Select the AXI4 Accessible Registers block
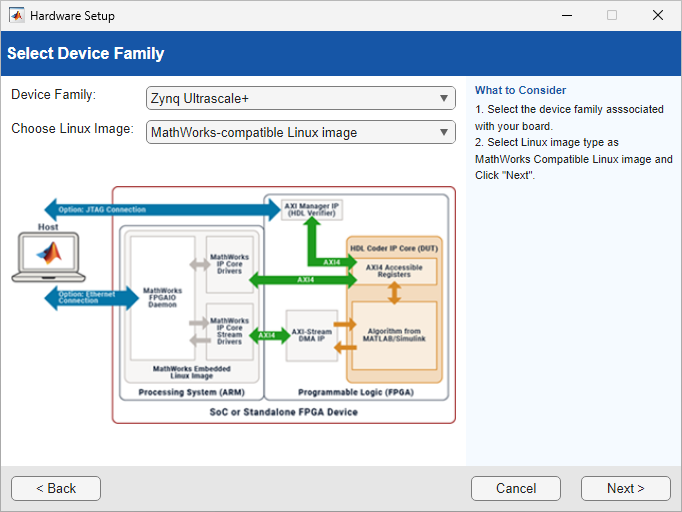 [x=393, y=272]
